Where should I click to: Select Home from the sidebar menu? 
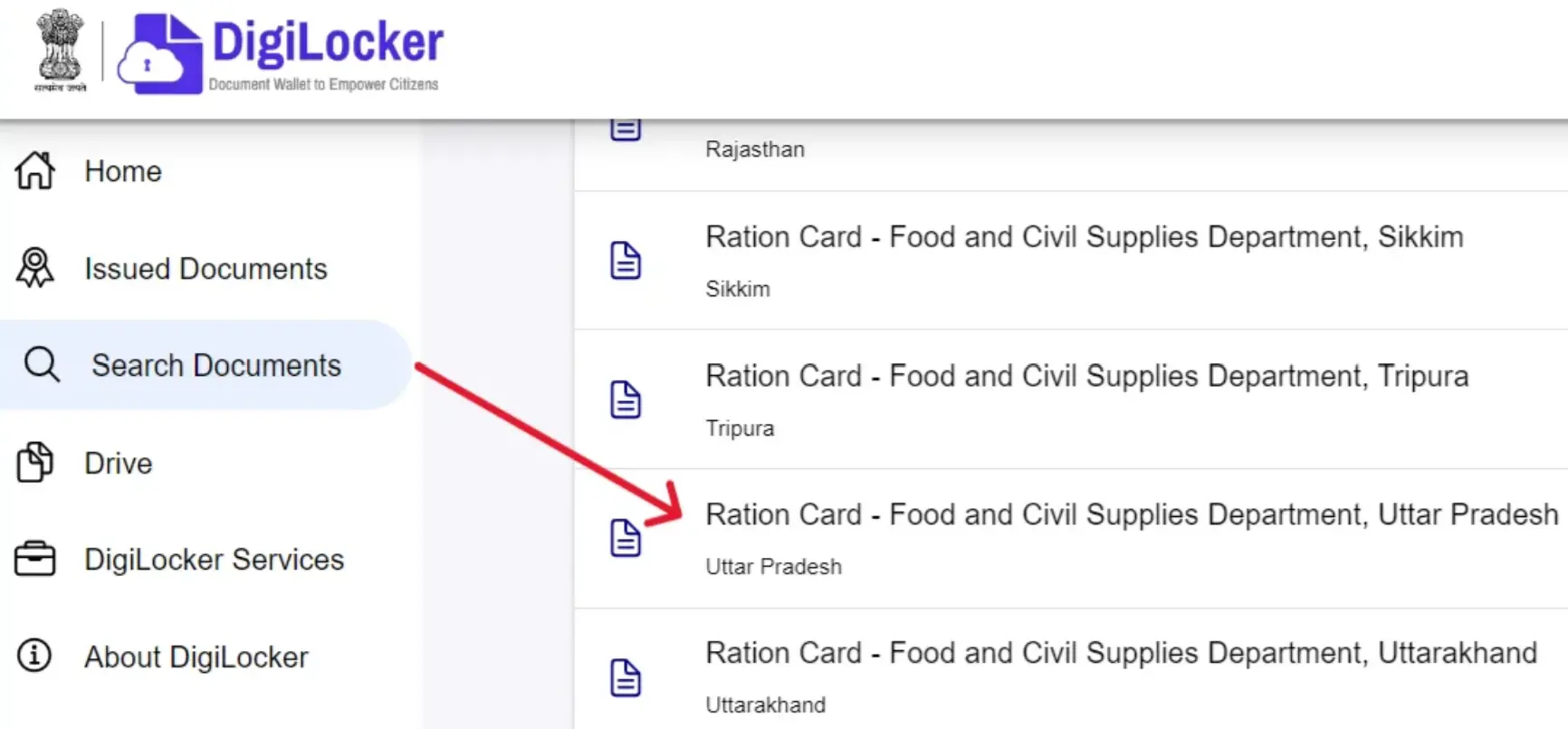tap(122, 170)
